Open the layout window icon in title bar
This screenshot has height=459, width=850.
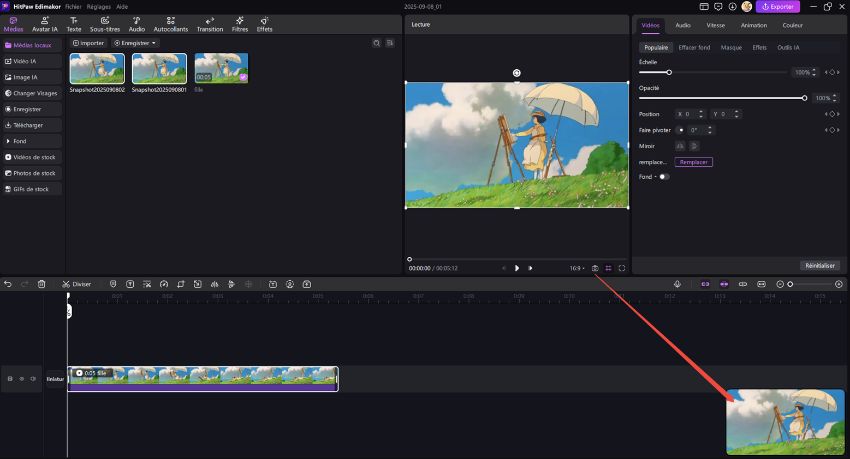click(x=704, y=7)
